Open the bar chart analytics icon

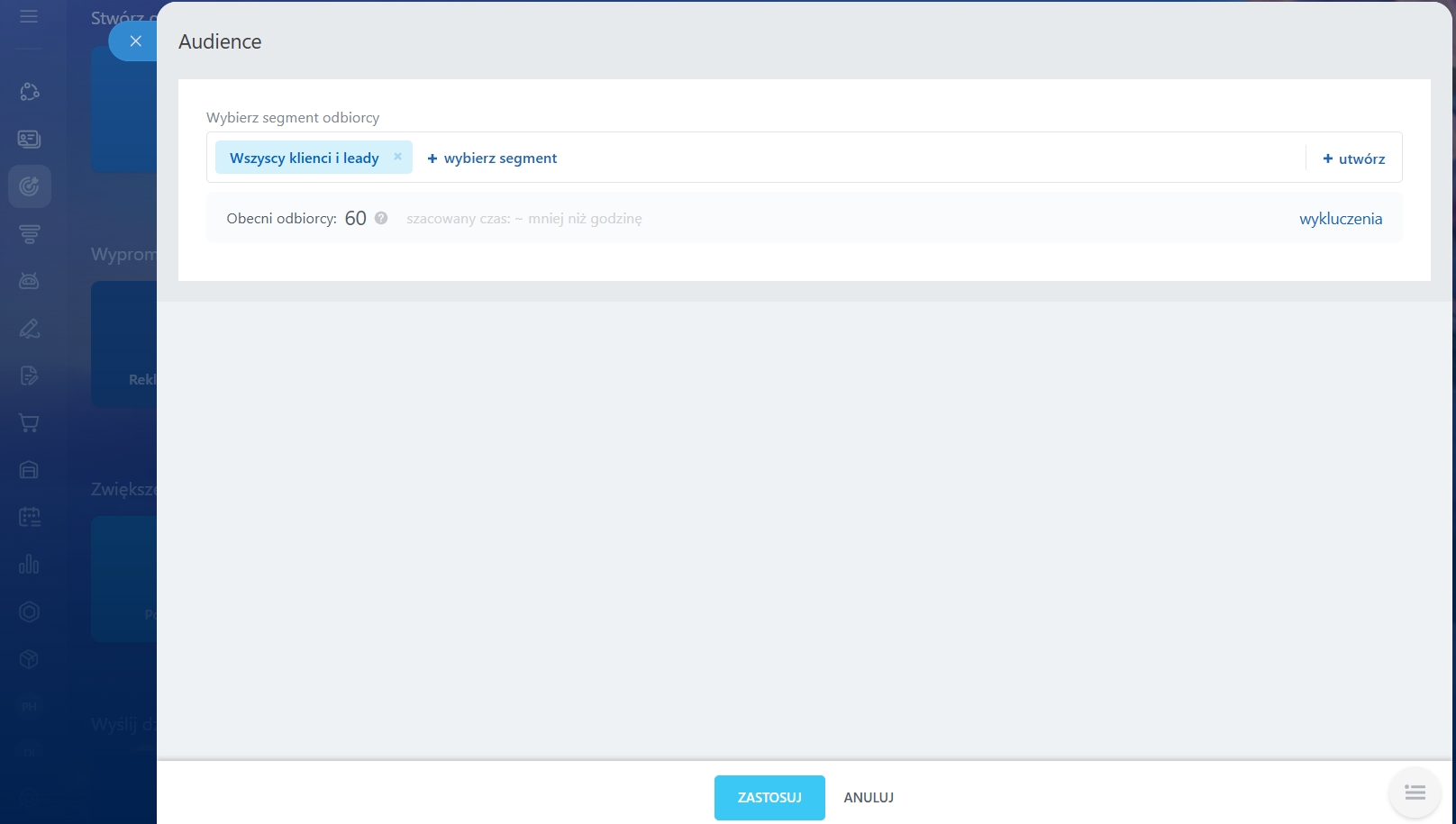(29, 565)
